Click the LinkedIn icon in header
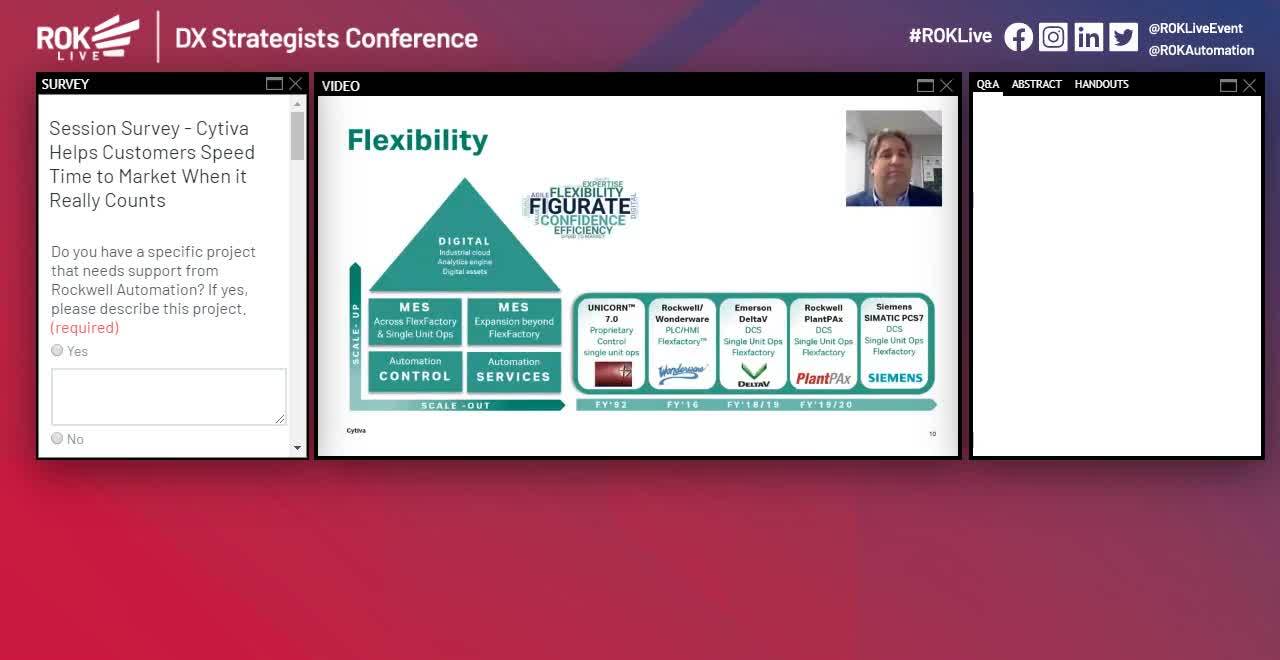This screenshot has width=1280, height=660. (x=1088, y=37)
